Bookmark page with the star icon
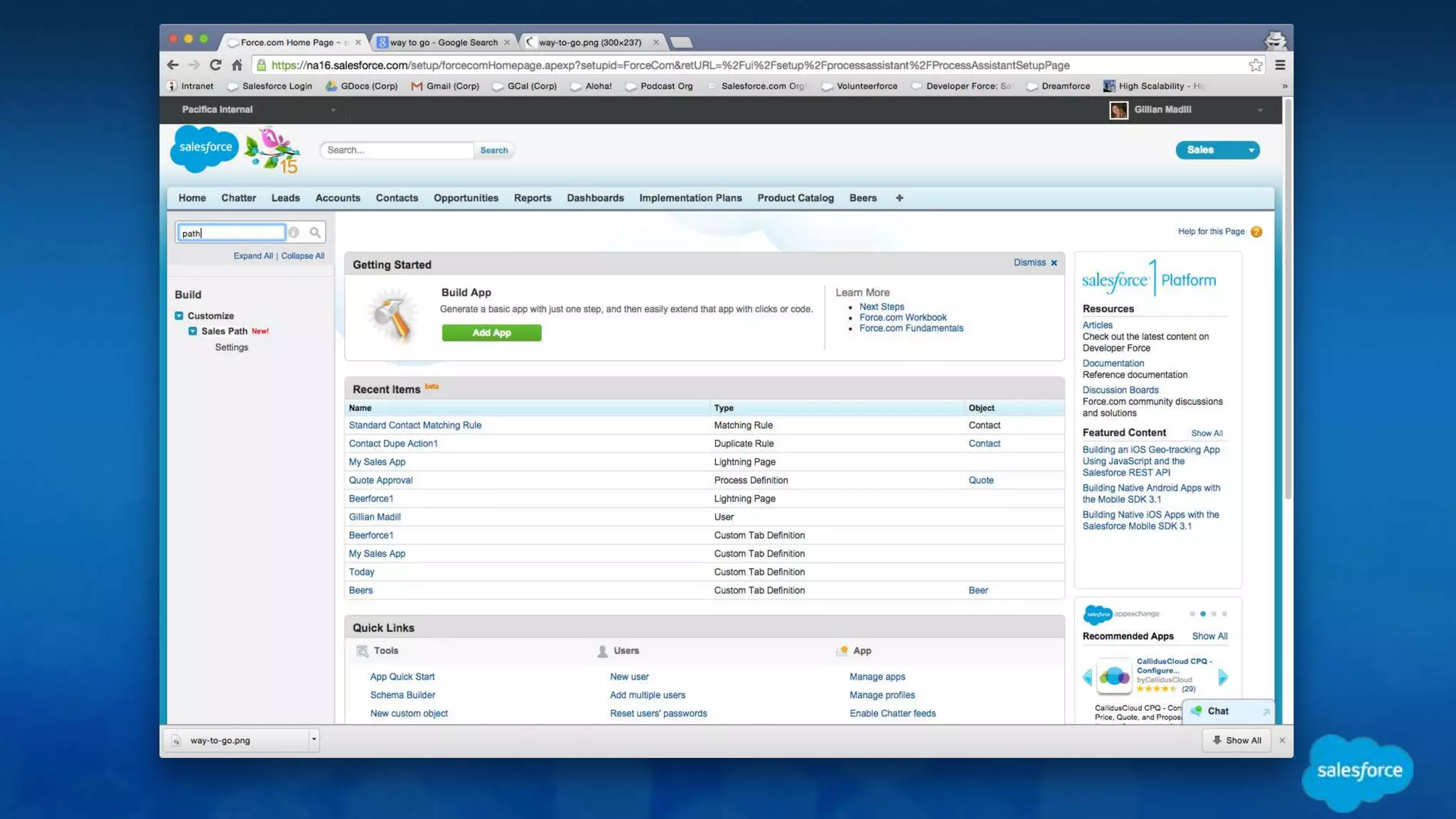The width and height of the screenshot is (1456, 819). 1256,65
